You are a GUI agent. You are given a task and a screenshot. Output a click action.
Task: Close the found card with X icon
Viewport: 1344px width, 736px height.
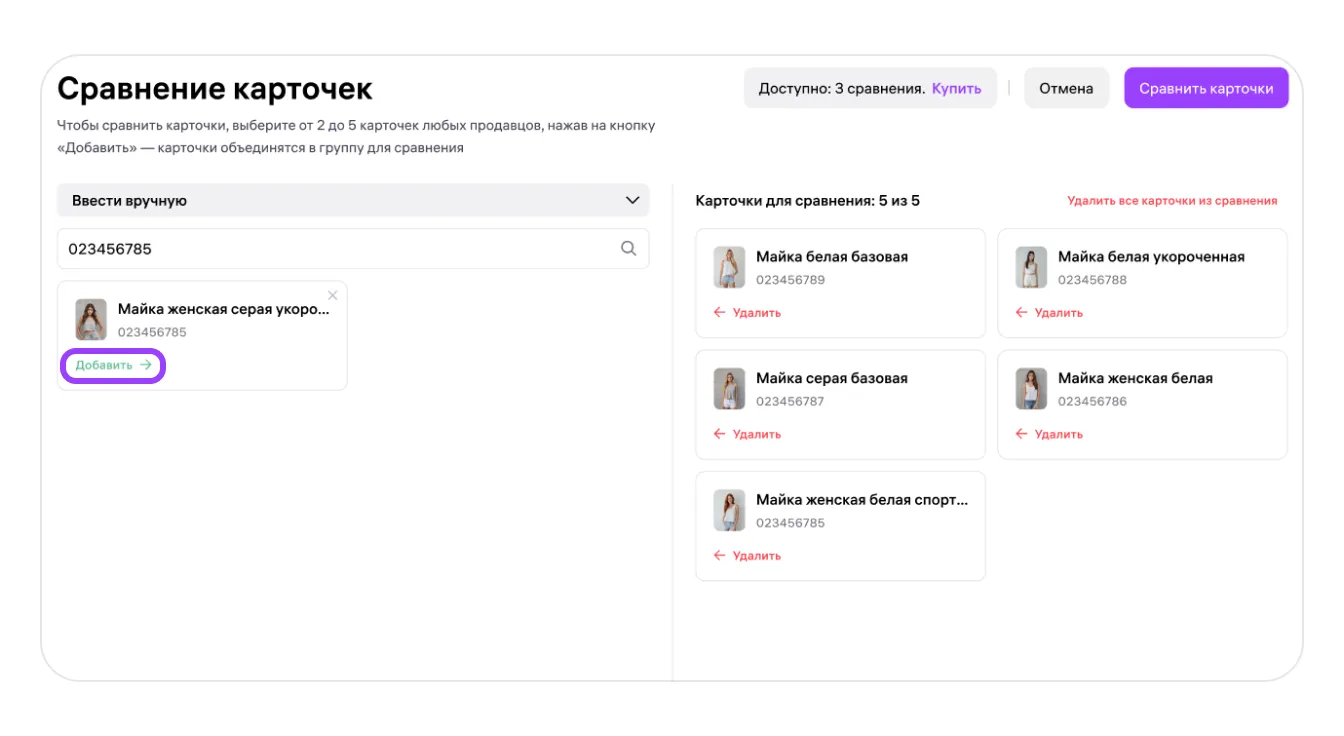click(333, 295)
